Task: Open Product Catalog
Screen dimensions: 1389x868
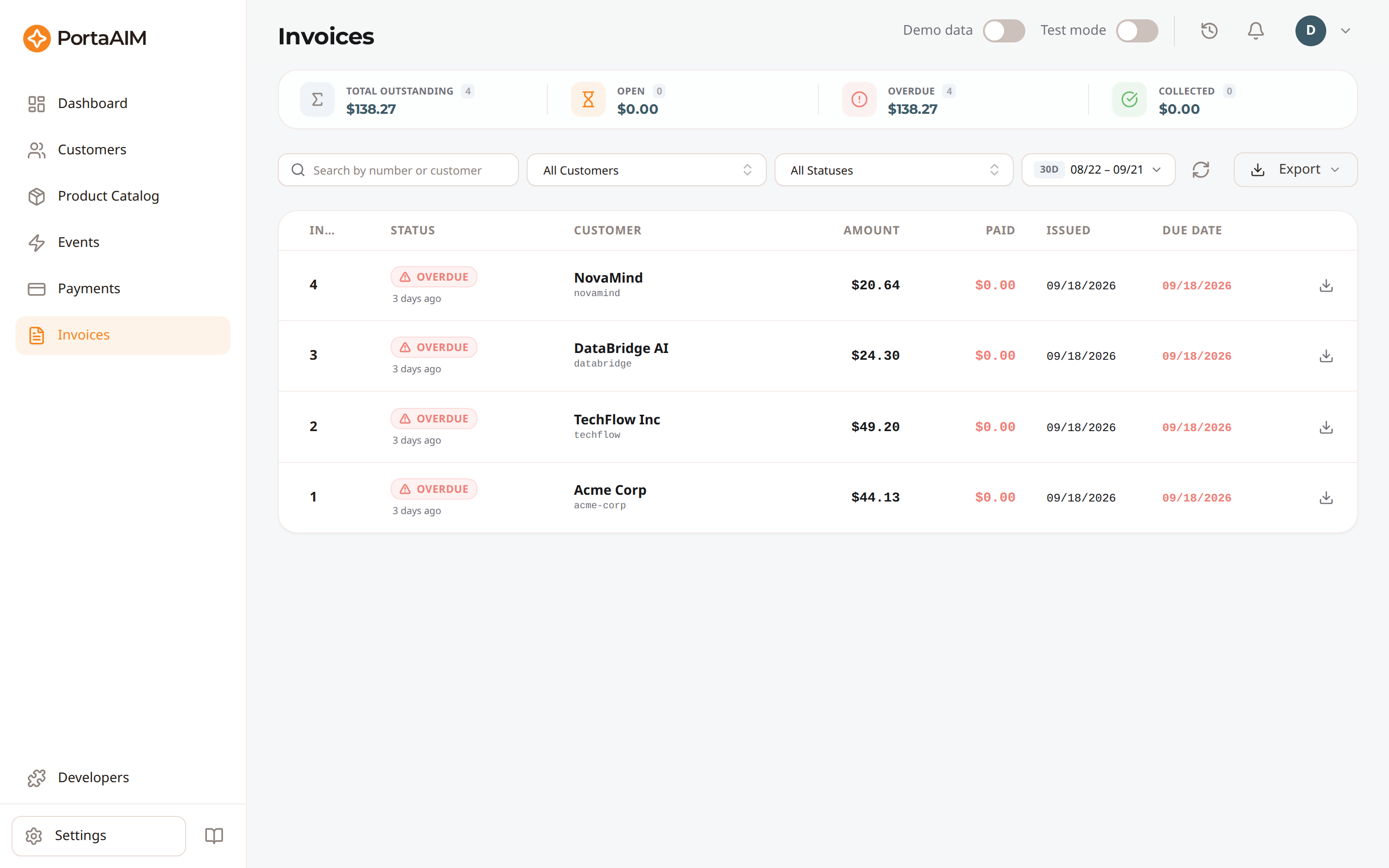Action: (123, 196)
